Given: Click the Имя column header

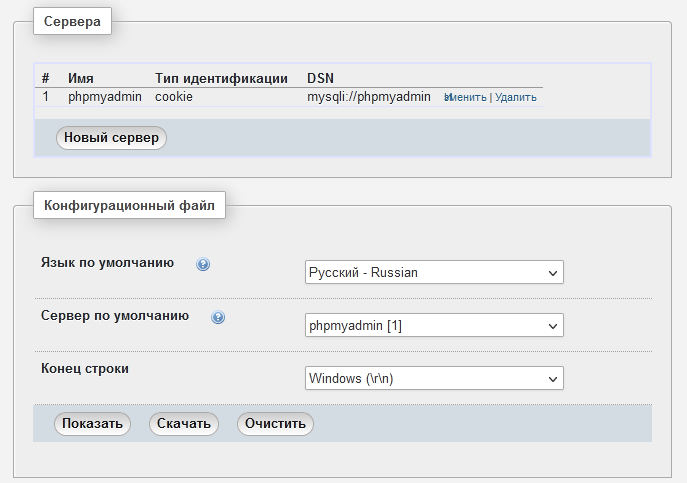Looking at the screenshot, I should (x=81, y=78).
